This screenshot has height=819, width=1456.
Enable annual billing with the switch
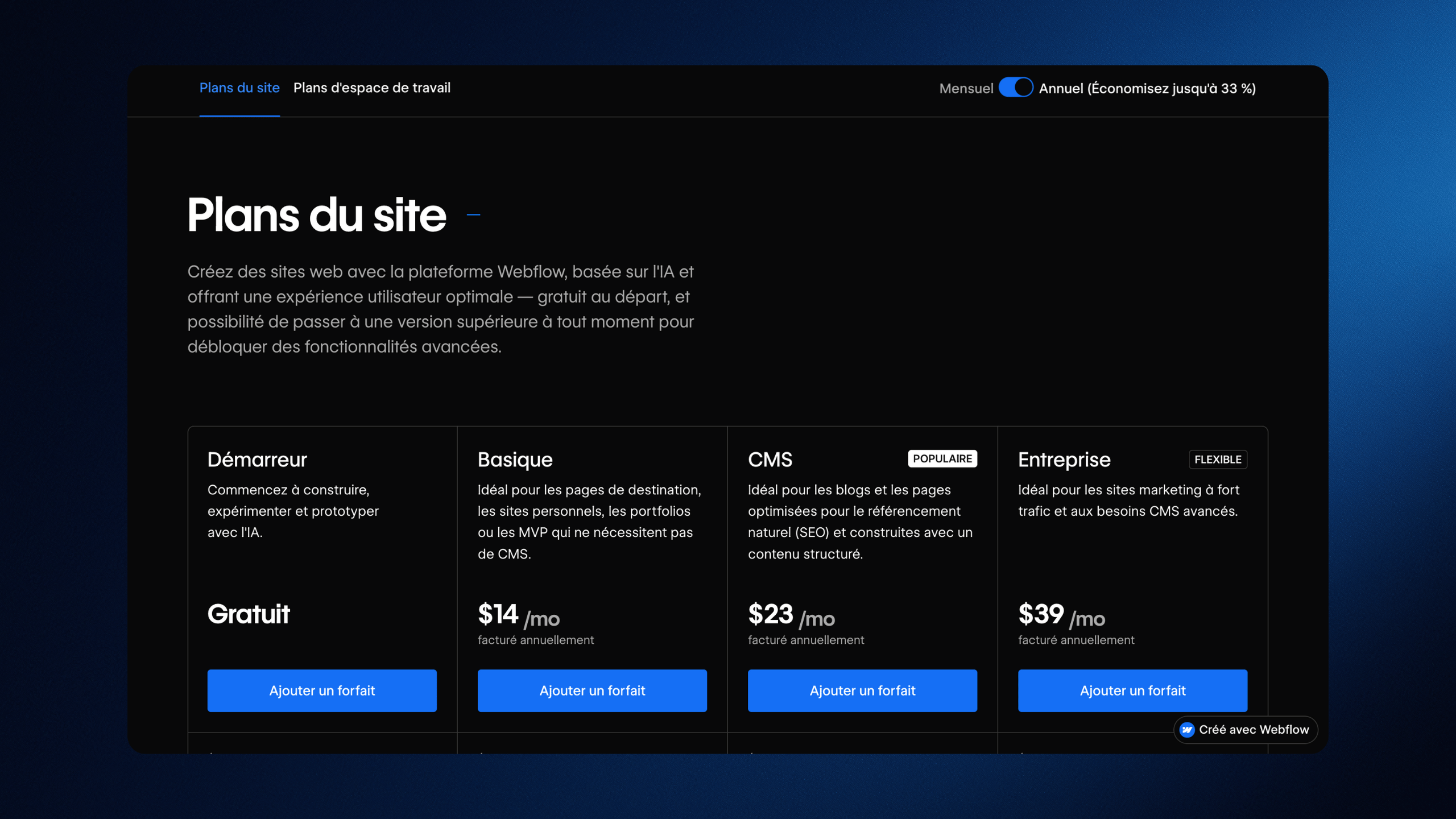tap(1016, 88)
